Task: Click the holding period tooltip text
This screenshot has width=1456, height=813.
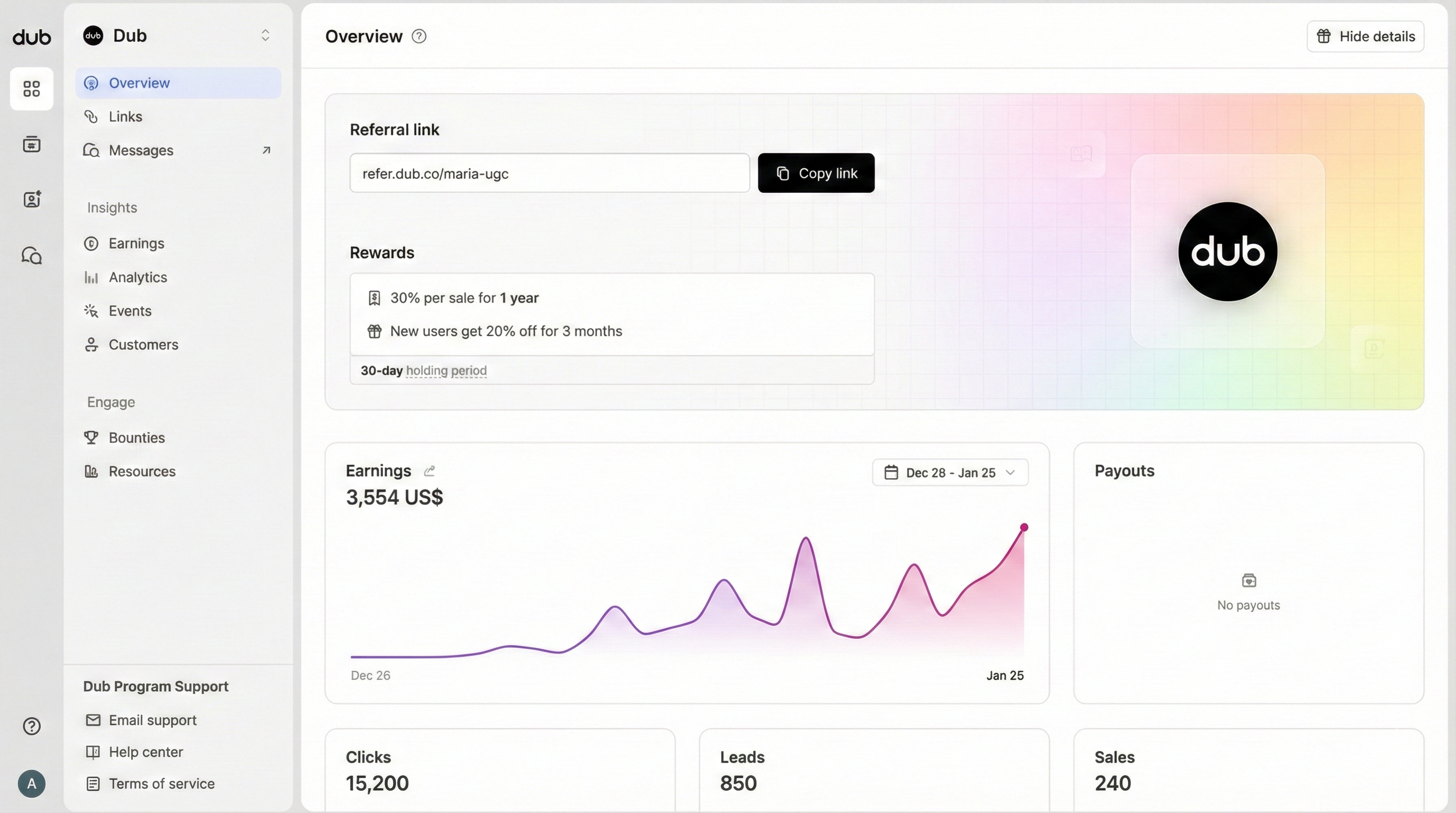Action: (x=446, y=371)
